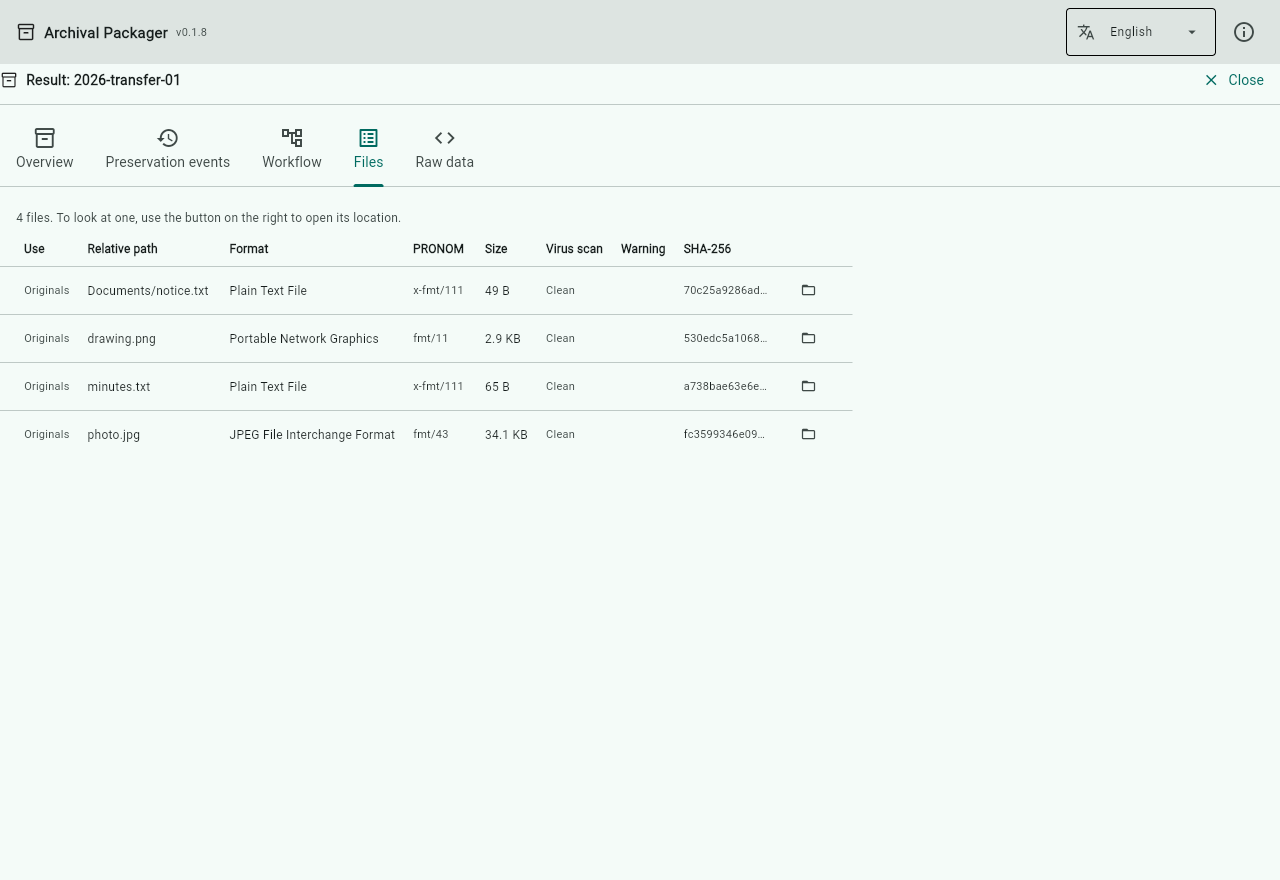The image size is (1280, 880).
Task: Switch to the Workflow tab
Action: pyautogui.click(x=292, y=149)
